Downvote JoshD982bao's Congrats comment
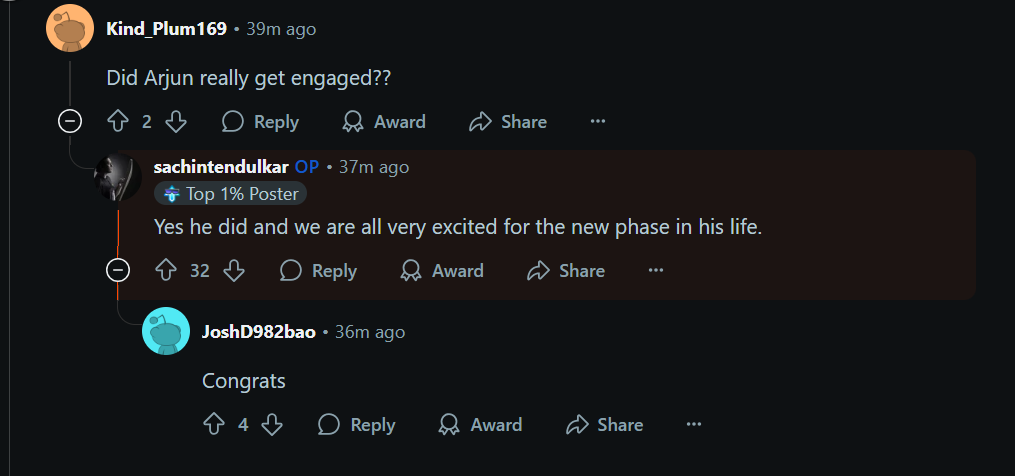This screenshot has width=1015, height=476. coord(272,425)
